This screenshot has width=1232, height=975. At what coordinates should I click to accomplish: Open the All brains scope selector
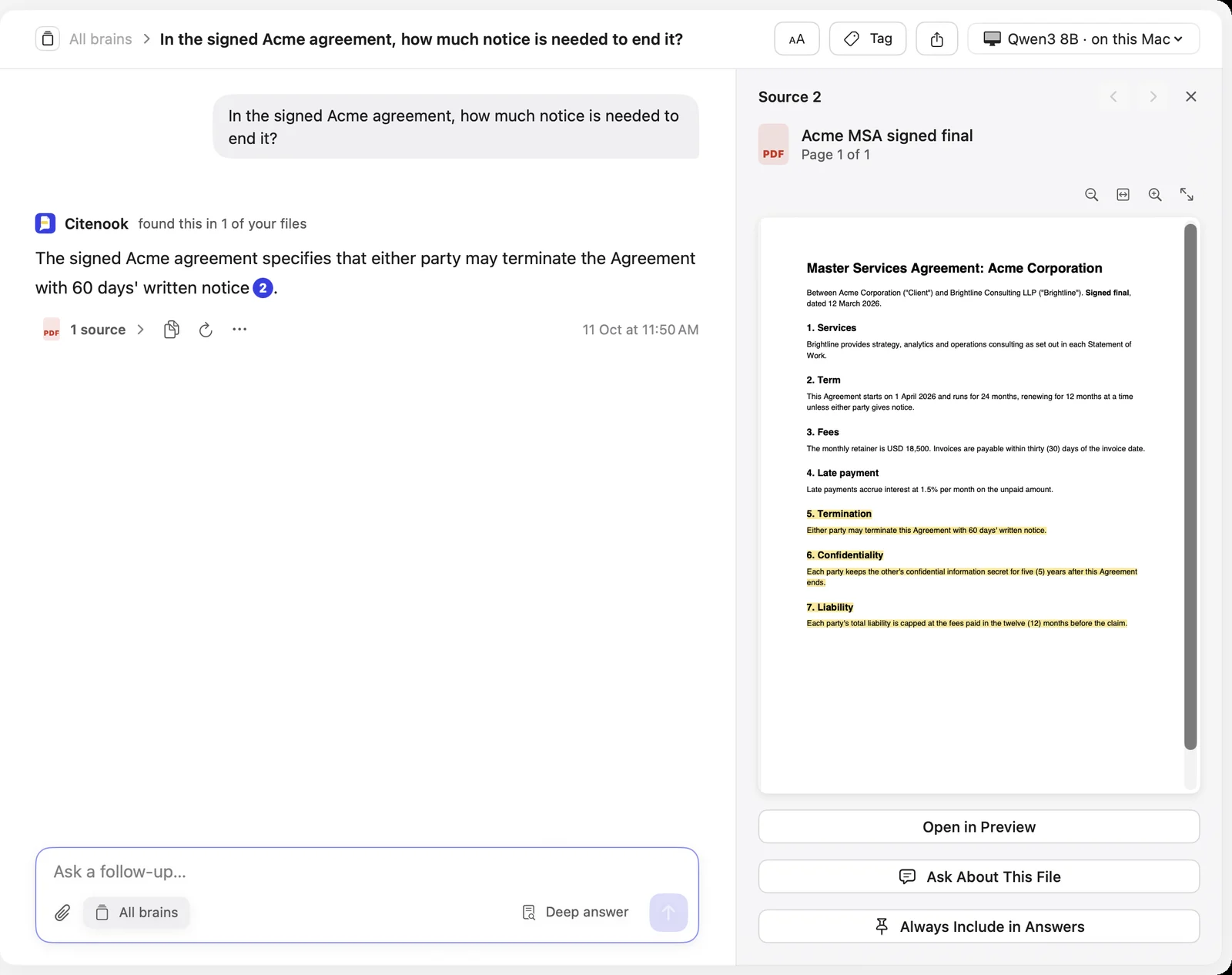[x=136, y=913]
